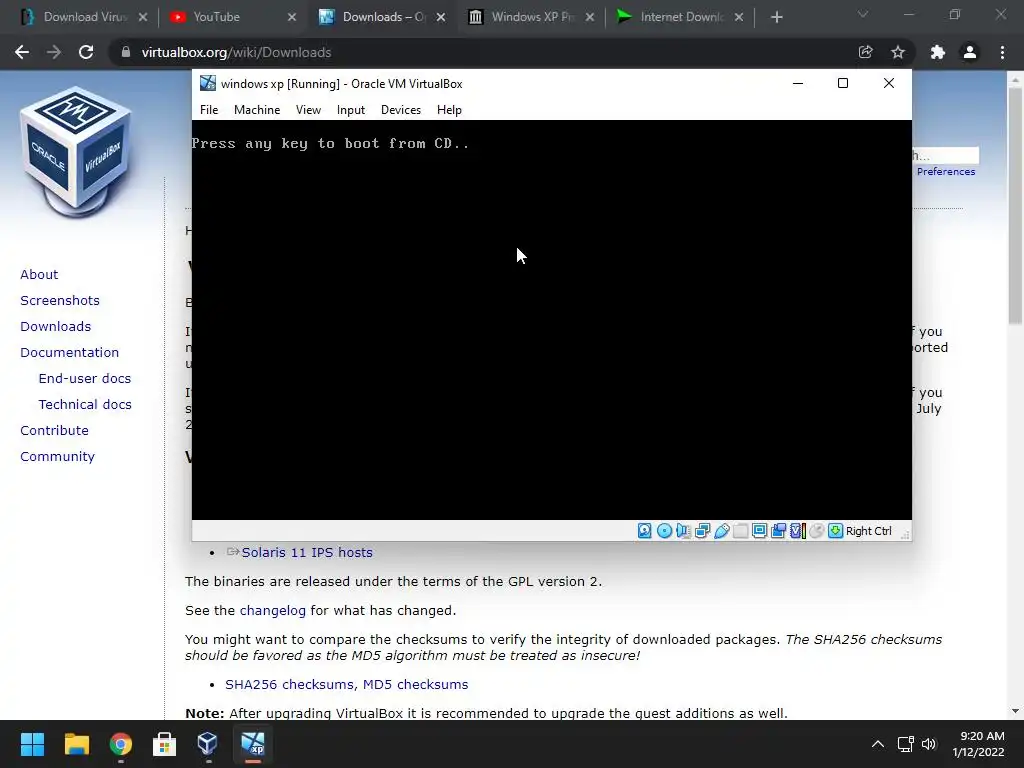Viewport: 1024px width, 768px height.
Task: Open the volume control in system tray
Action: pos(929,744)
